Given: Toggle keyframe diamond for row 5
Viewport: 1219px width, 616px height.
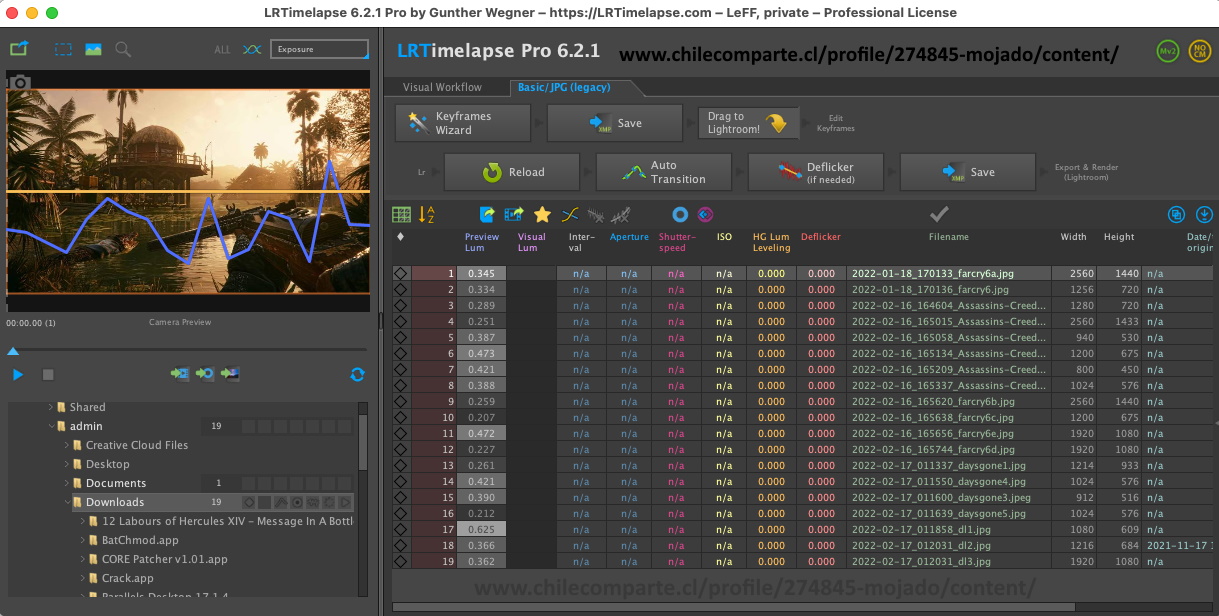Looking at the screenshot, I should click(x=401, y=337).
